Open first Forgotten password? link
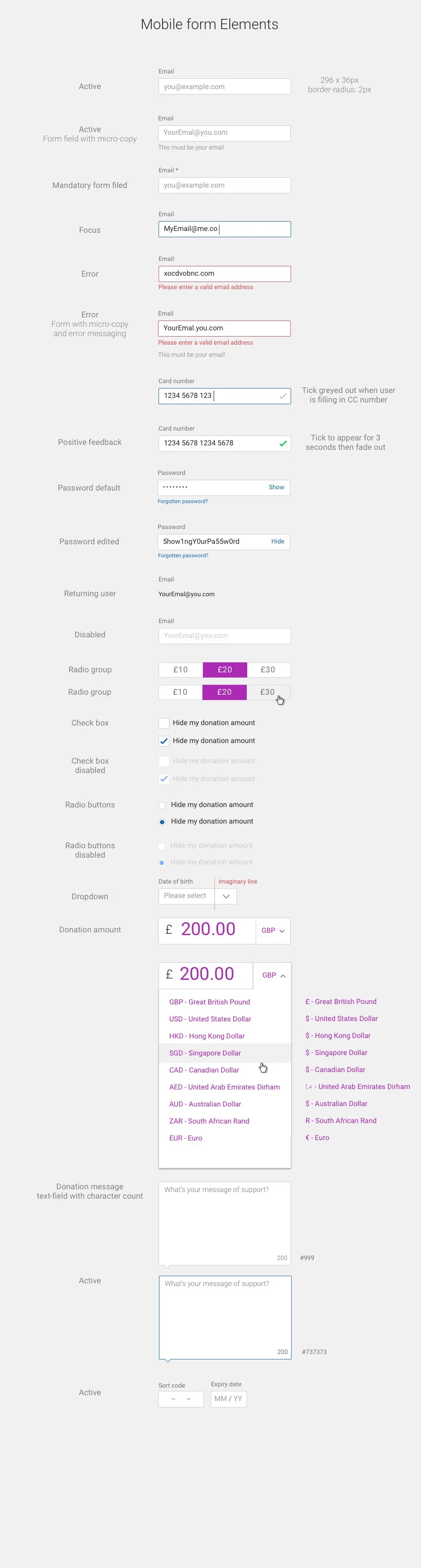Viewport: 421px width, 1568px height. coord(183,502)
